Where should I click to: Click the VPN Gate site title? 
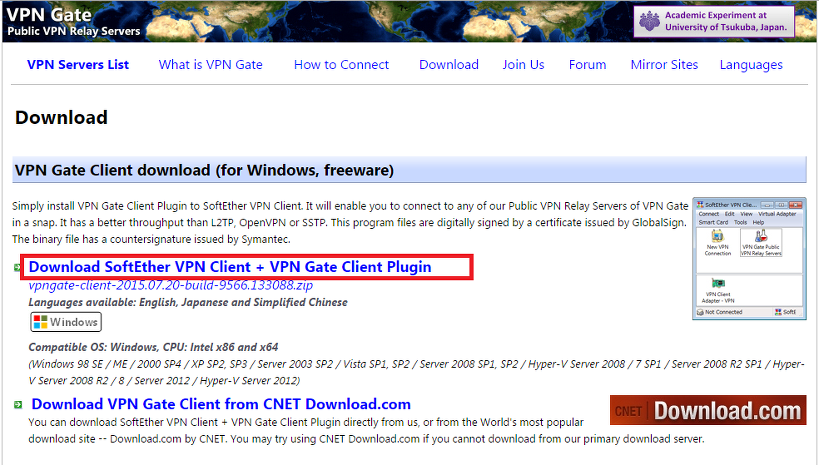[49, 14]
